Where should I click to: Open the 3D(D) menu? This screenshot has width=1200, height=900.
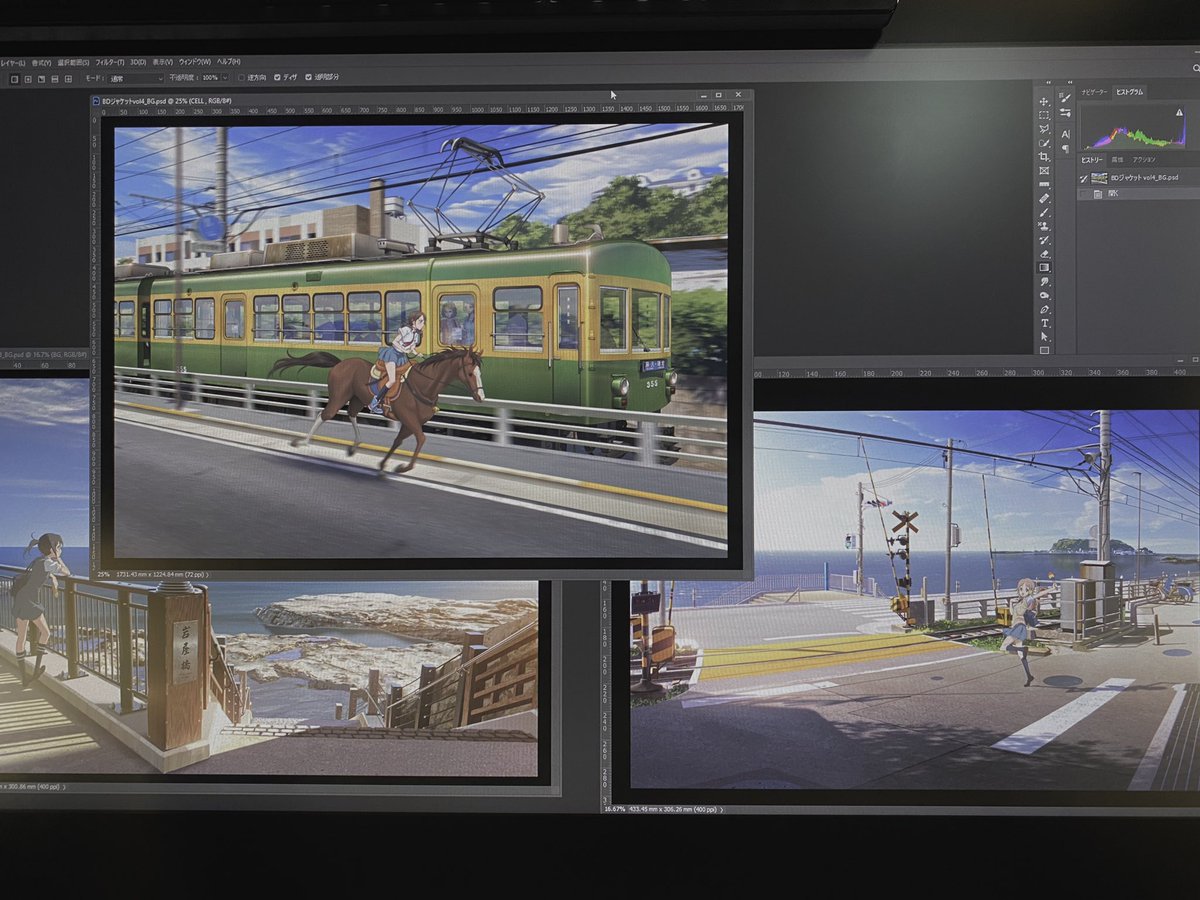[x=138, y=63]
